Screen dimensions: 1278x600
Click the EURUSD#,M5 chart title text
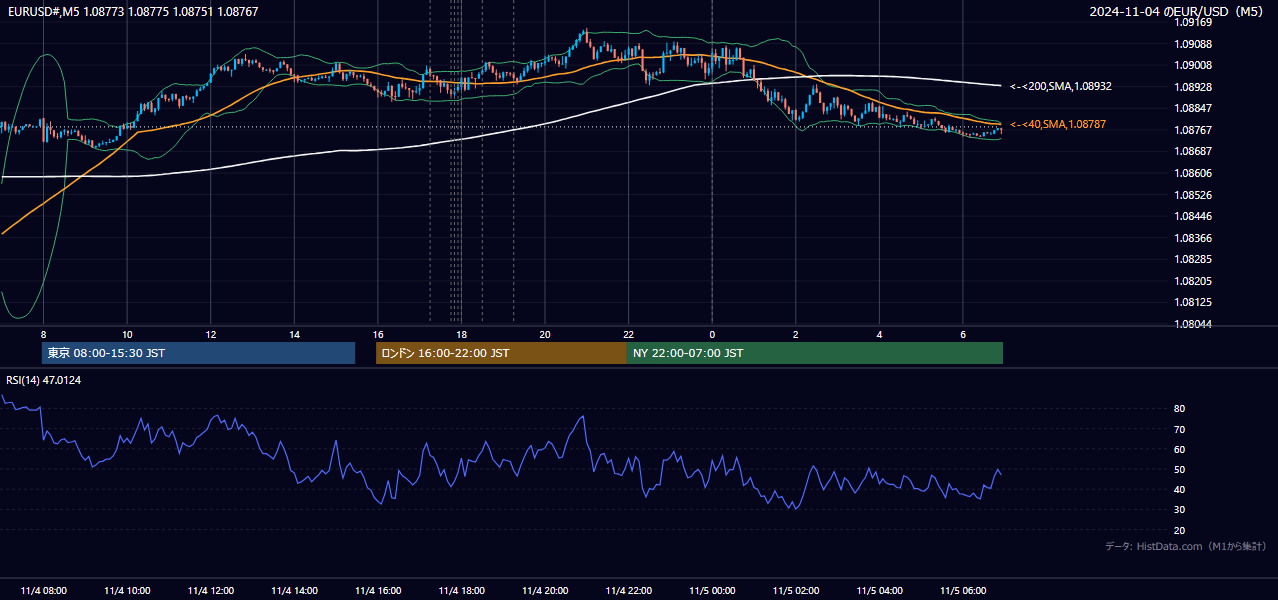tap(132, 11)
